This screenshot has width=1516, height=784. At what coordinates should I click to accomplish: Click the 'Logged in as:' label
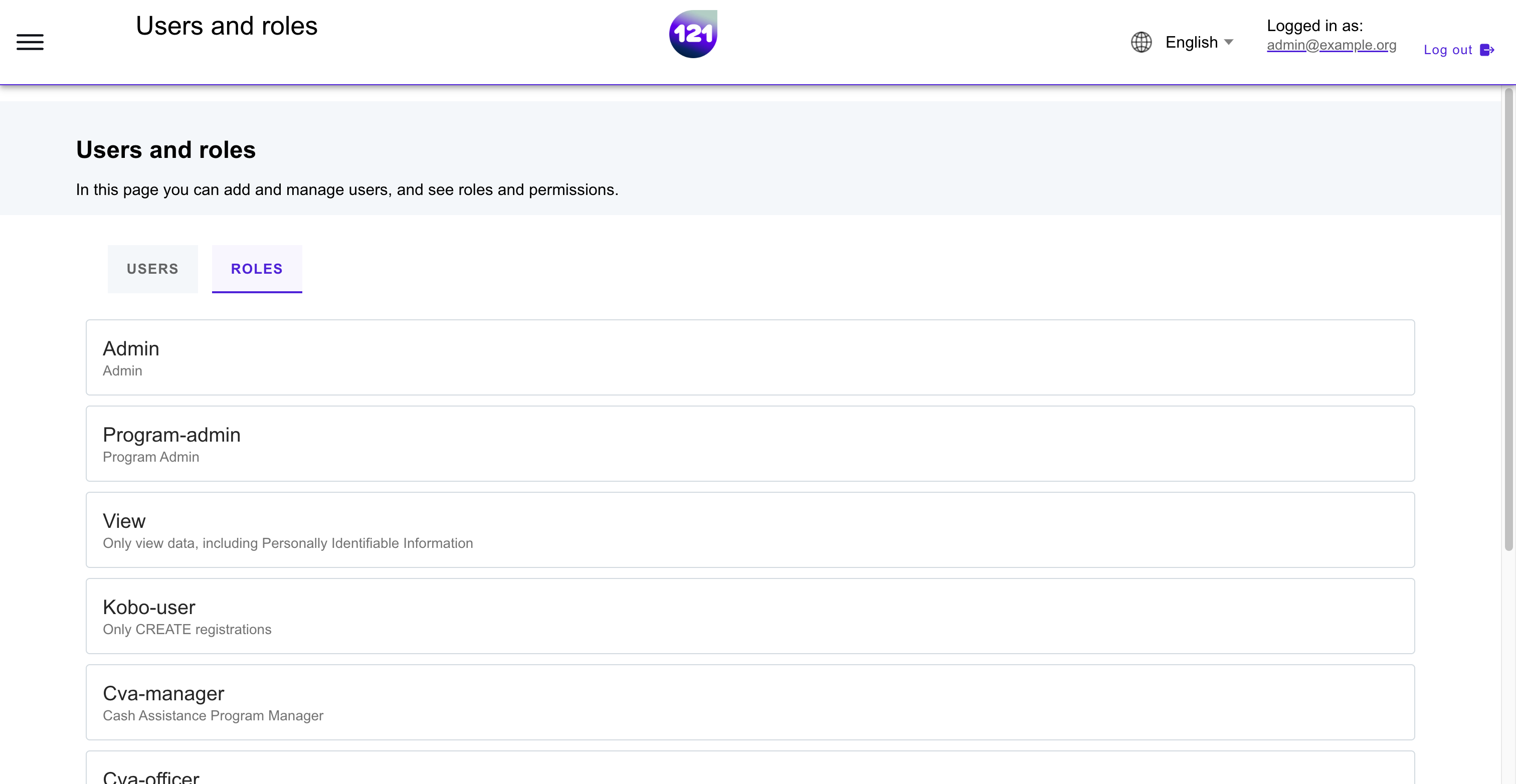1315,25
